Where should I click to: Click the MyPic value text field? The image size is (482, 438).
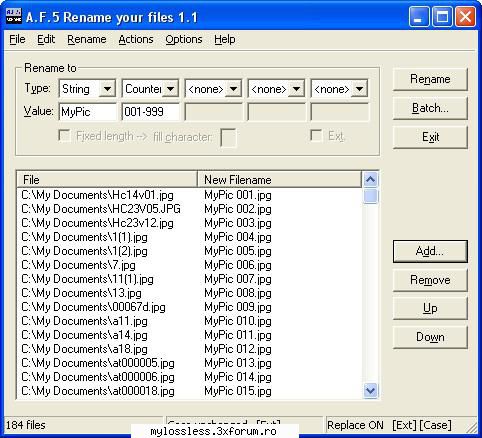click(88, 112)
